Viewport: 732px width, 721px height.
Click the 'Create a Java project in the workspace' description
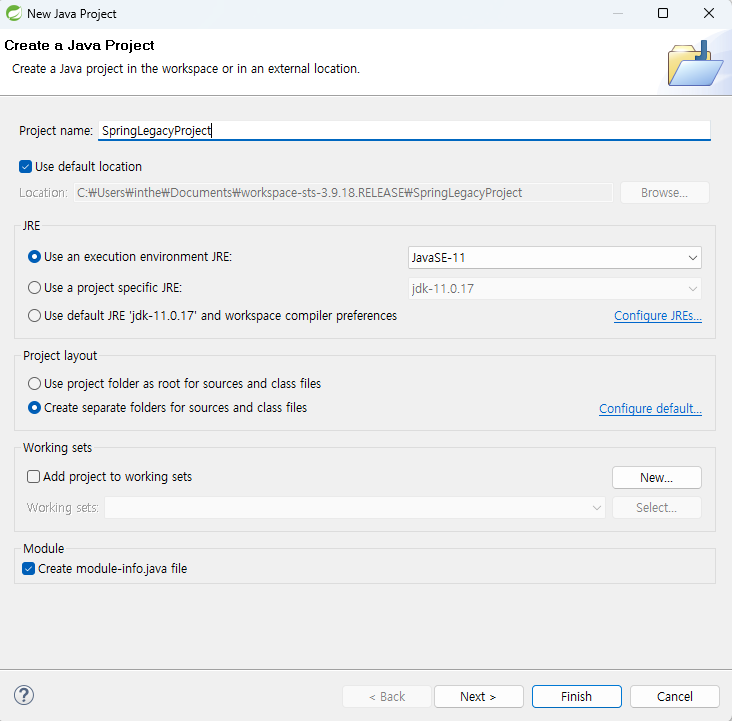click(186, 69)
